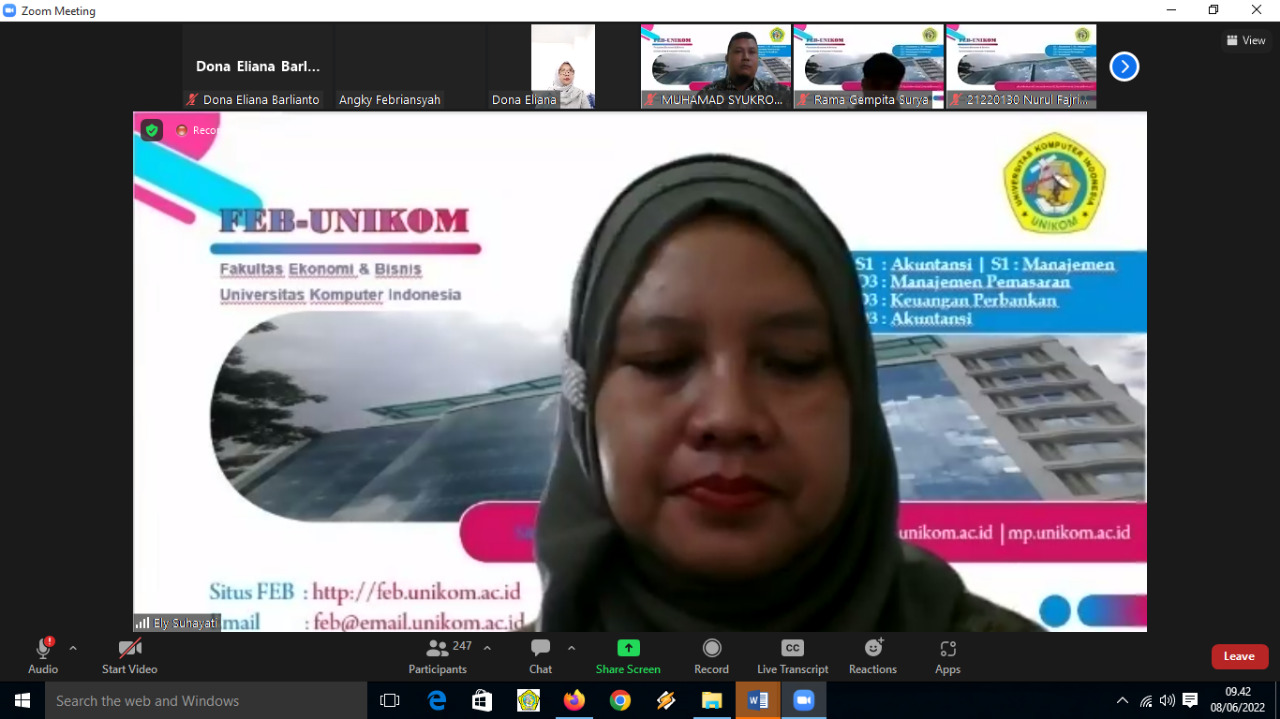Select Dona Eliana video thumbnail
Screen dimensions: 1280x719
[x=563, y=67]
